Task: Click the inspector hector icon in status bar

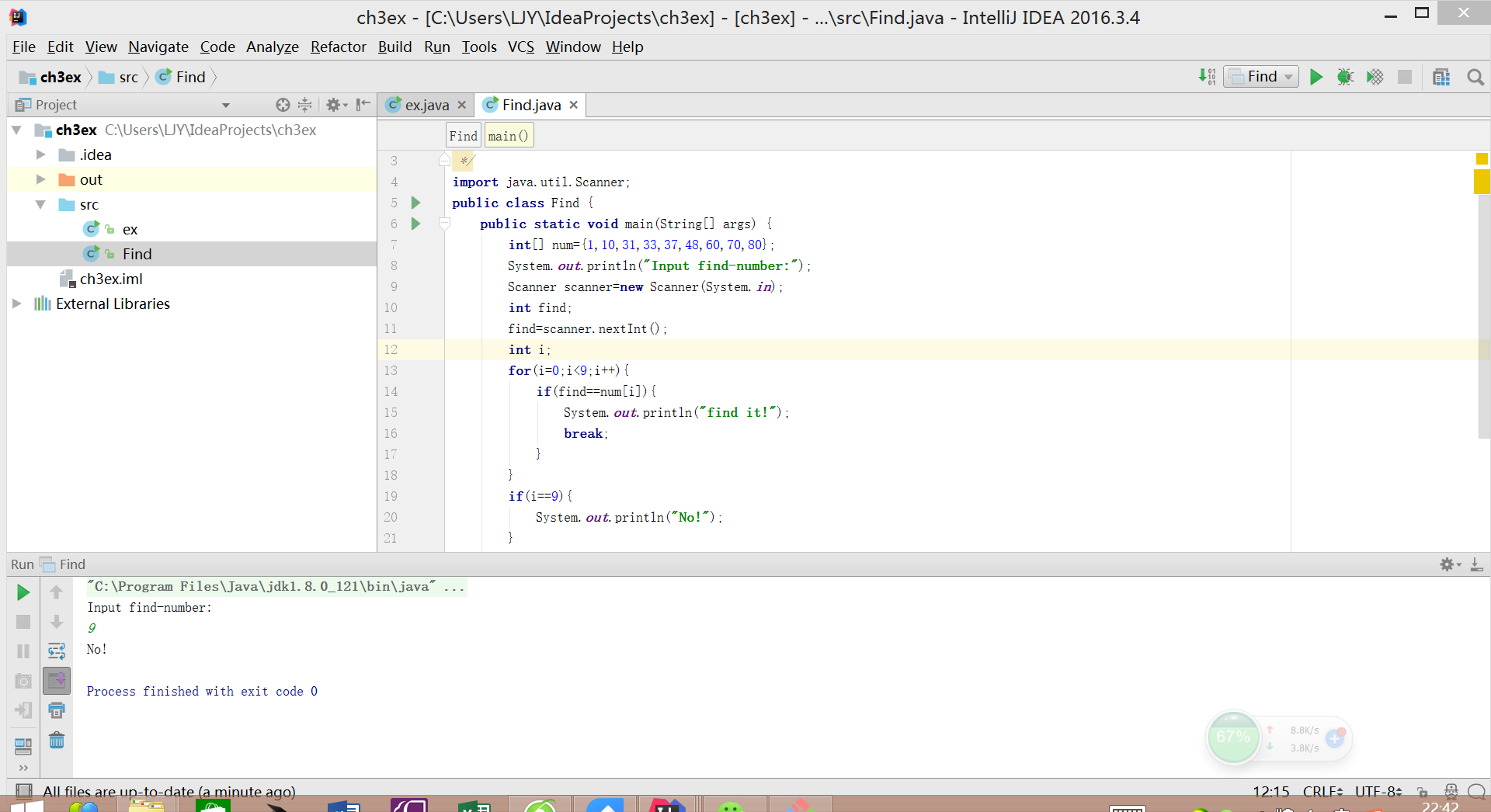Action: 1451,791
